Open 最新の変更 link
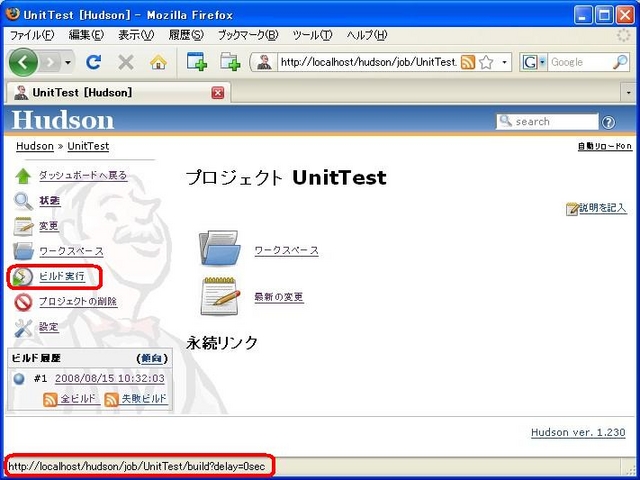 point(279,297)
